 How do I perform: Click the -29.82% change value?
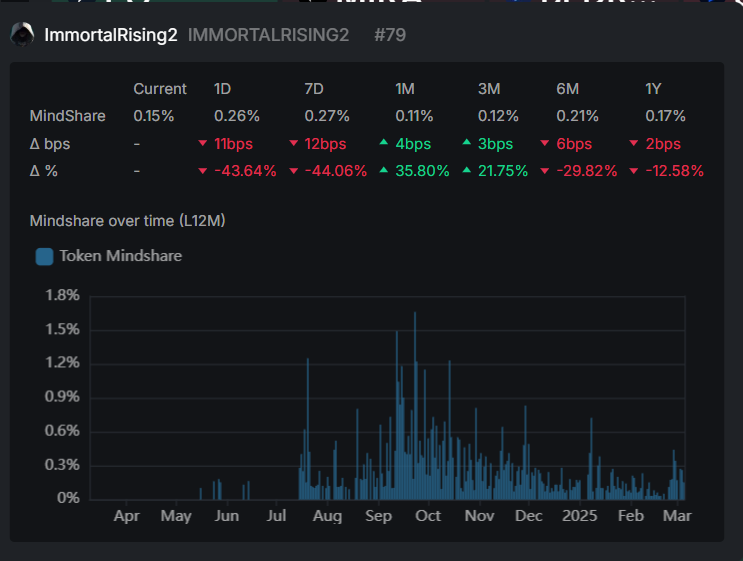[x=587, y=171]
